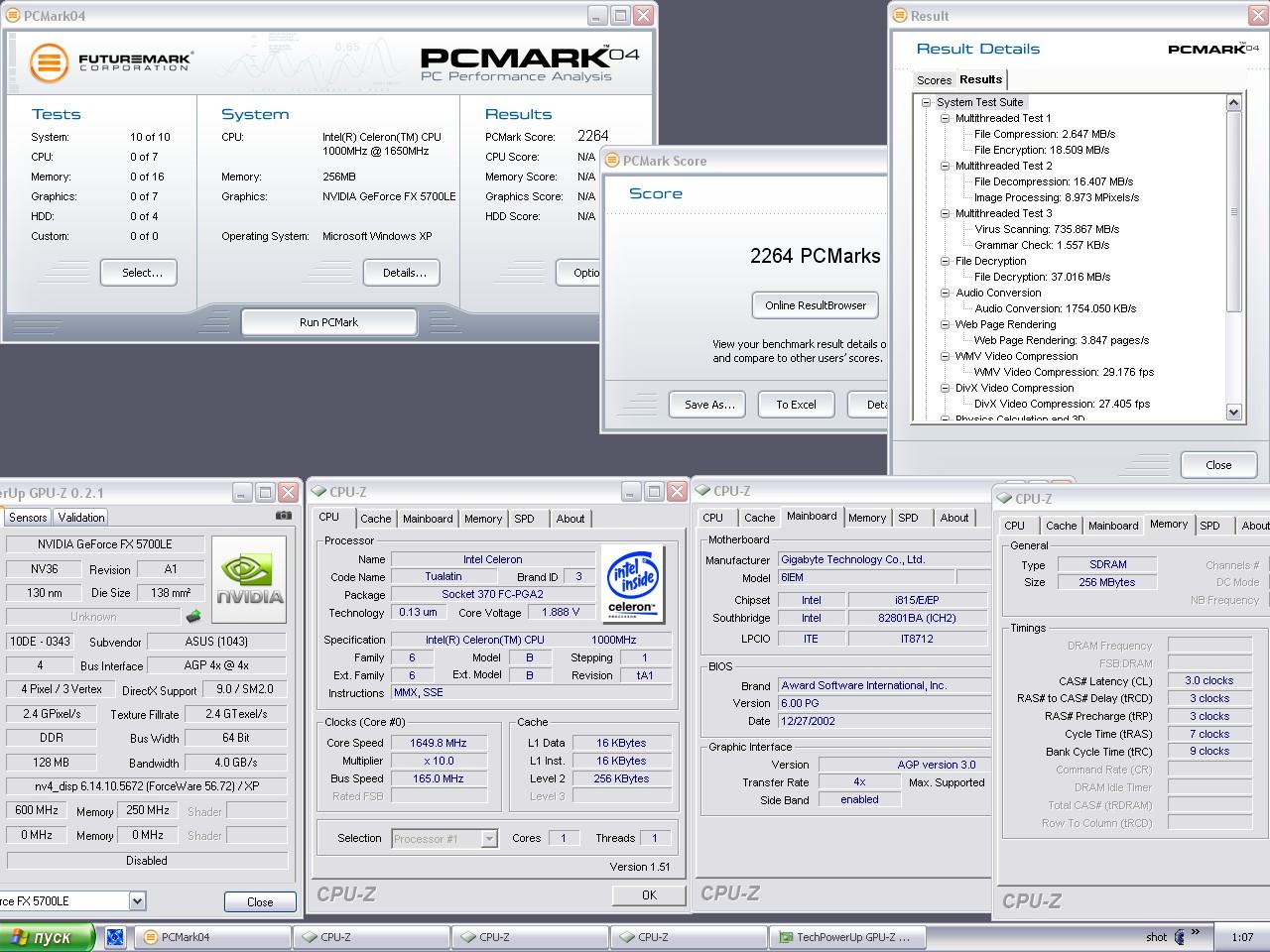
Task: Click the PCMark04 logo in main window
Action: coord(531,63)
